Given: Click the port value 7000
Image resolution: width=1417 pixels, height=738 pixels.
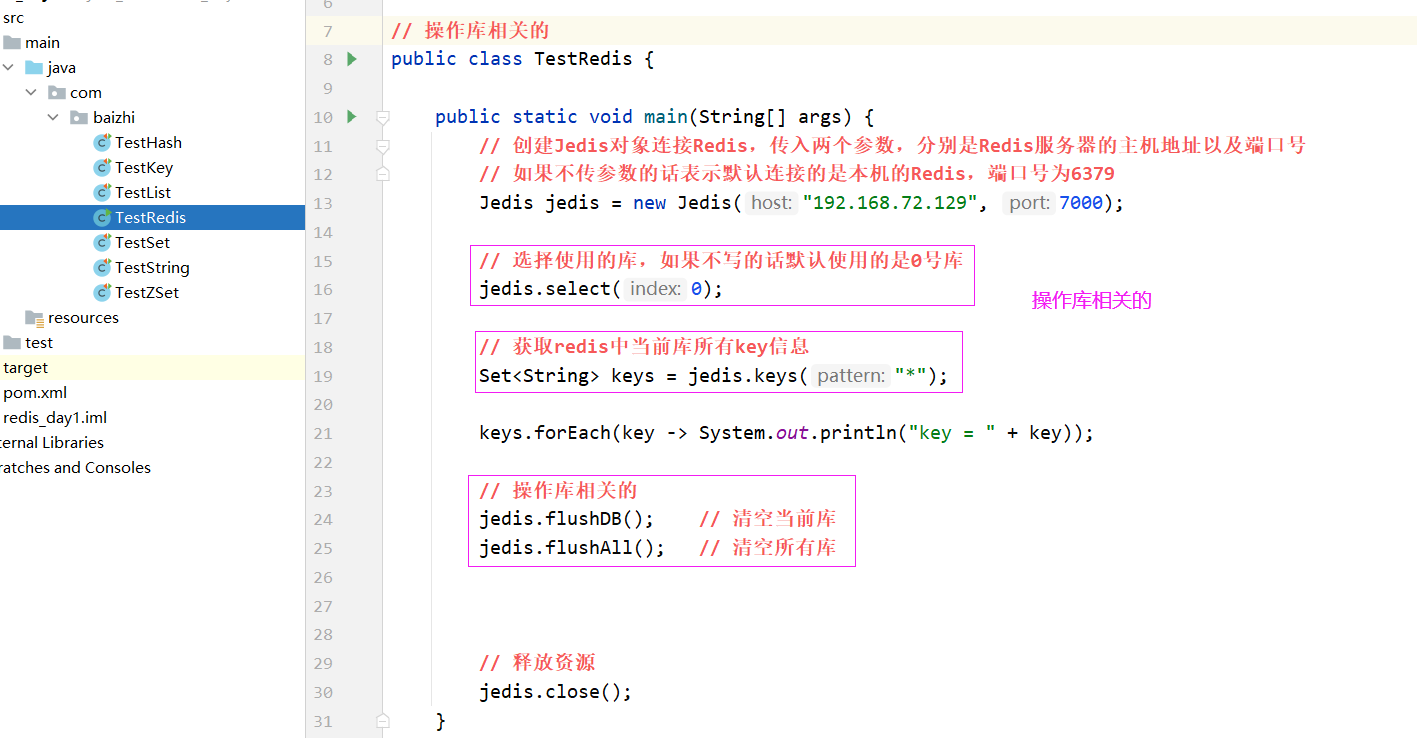Looking at the screenshot, I should [1081, 203].
